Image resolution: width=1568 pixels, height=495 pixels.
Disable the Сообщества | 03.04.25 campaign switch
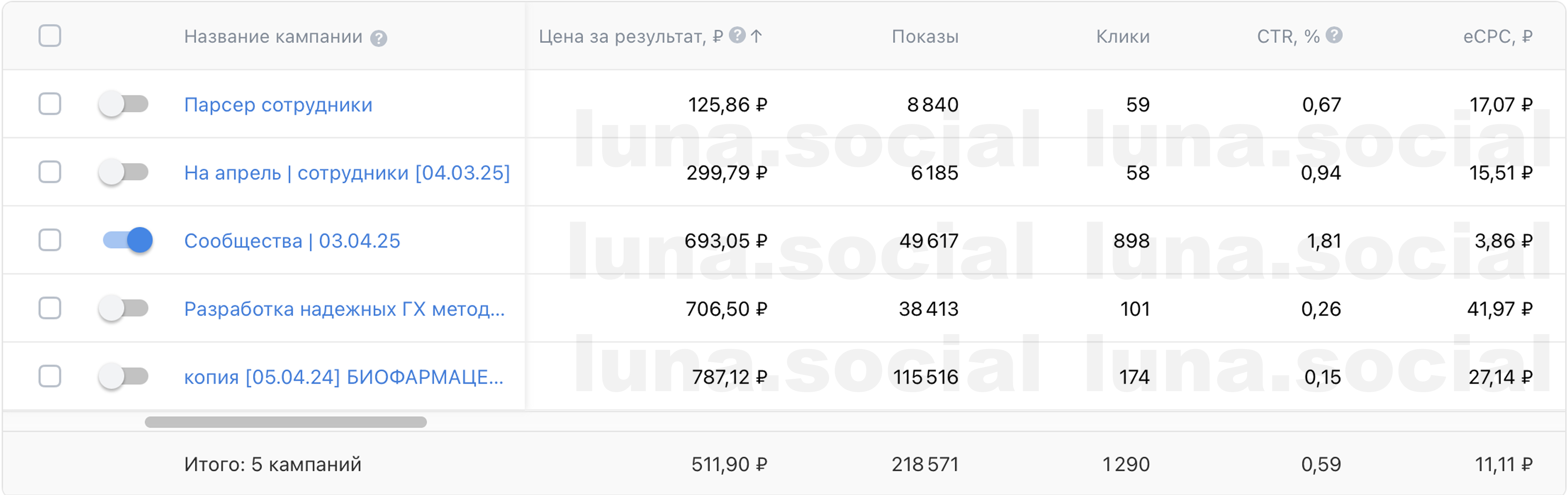(127, 240)
